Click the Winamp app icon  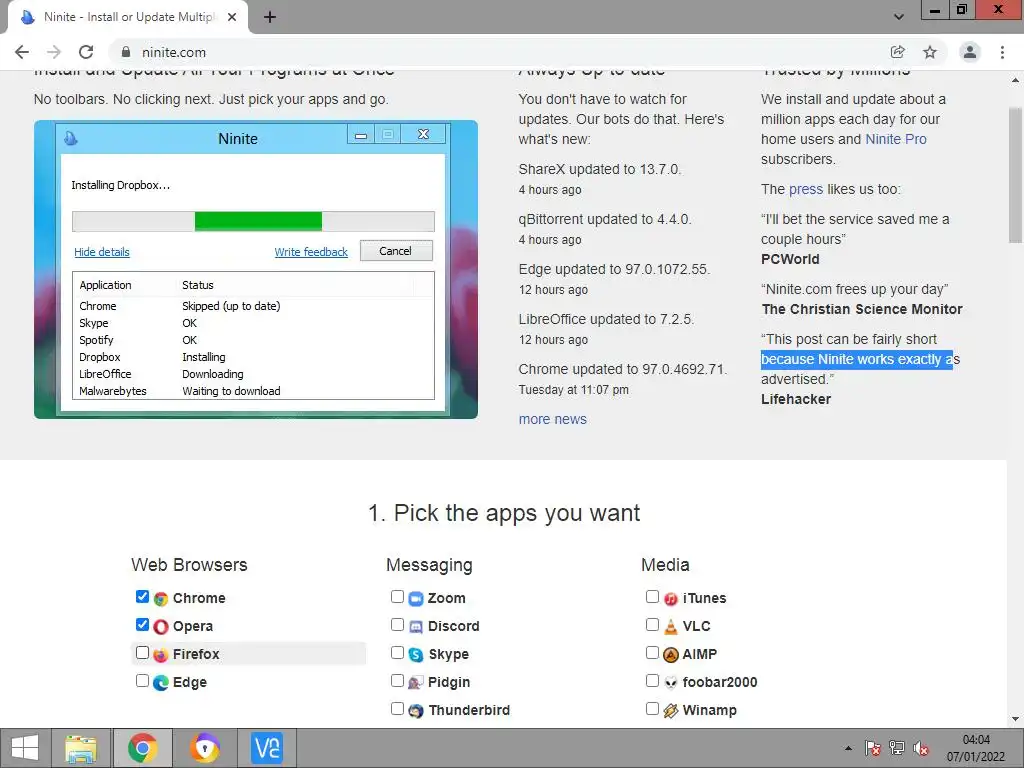(671, 711)
